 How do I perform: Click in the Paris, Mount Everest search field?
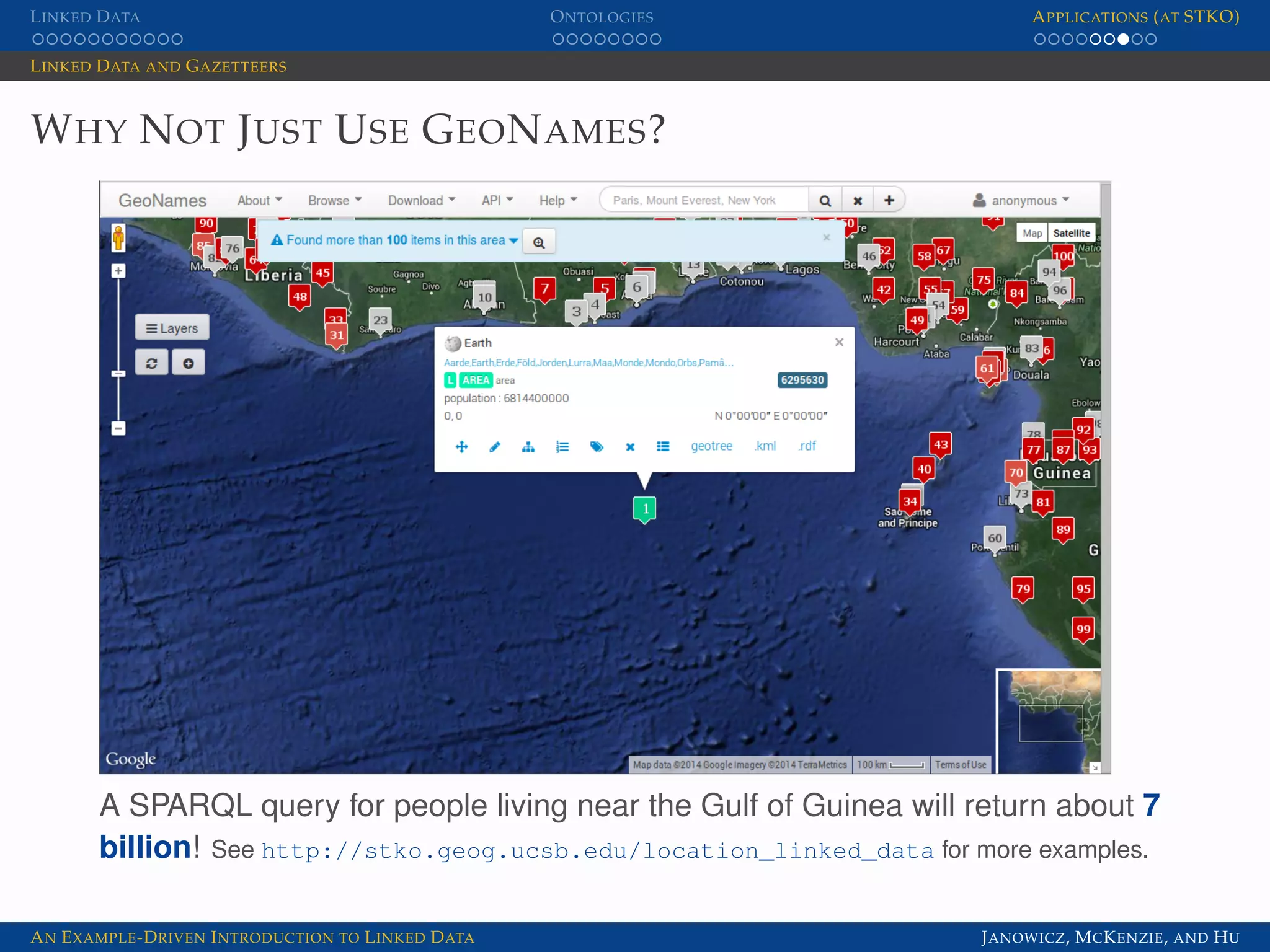click(704, 200)
